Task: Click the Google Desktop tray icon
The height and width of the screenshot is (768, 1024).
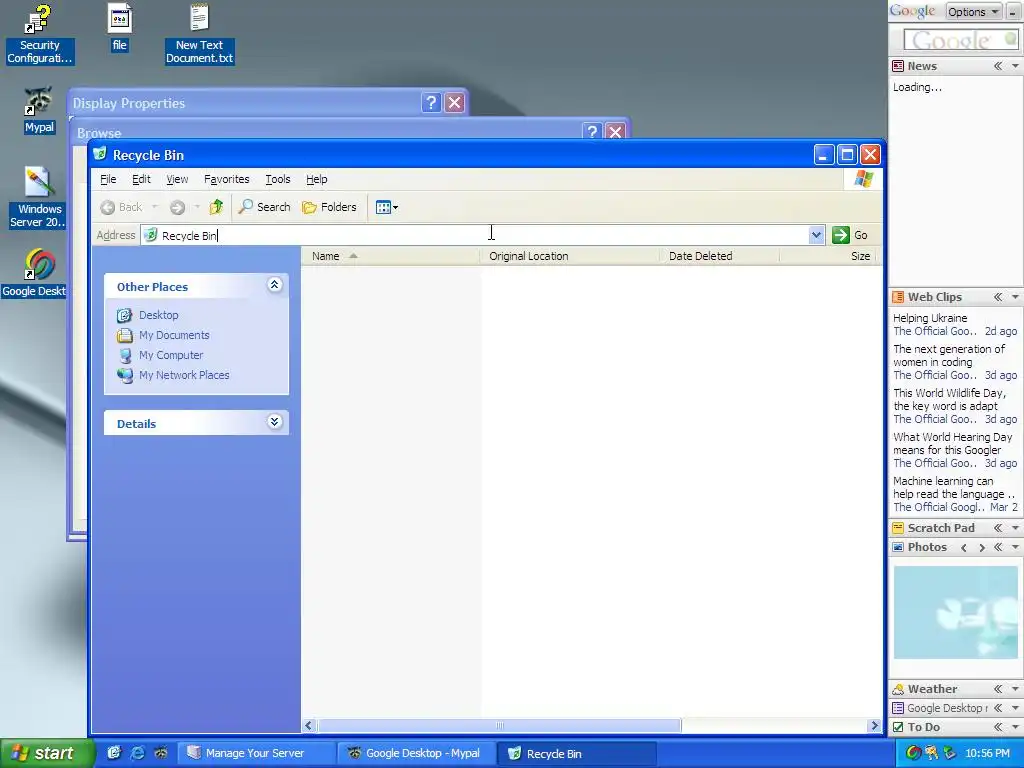Action: pos(913,753)
